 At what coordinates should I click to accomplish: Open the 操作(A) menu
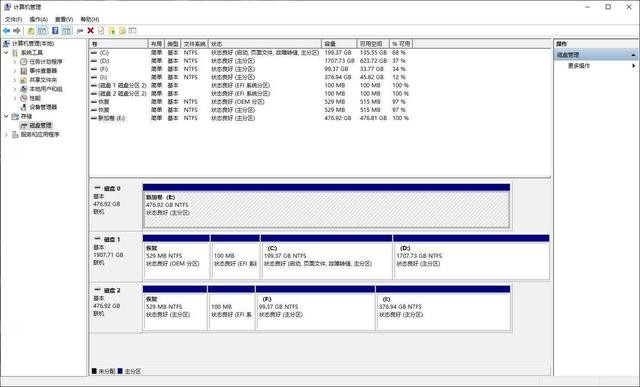[x=38, y=19]
